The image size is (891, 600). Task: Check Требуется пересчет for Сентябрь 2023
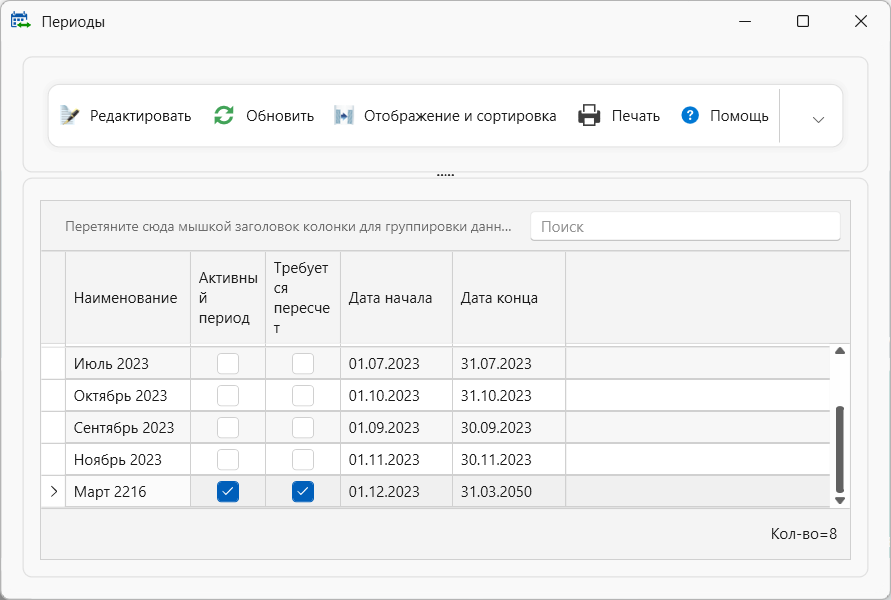303,428
